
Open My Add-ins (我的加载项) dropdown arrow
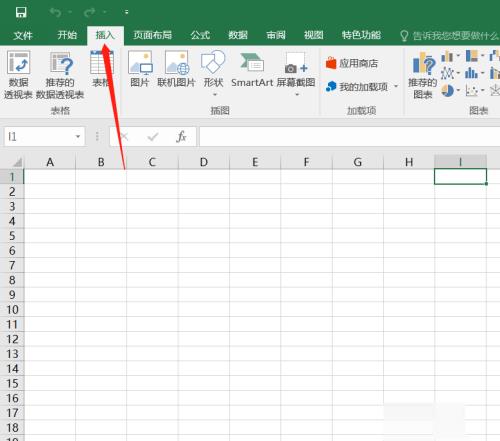coord(396,87)
